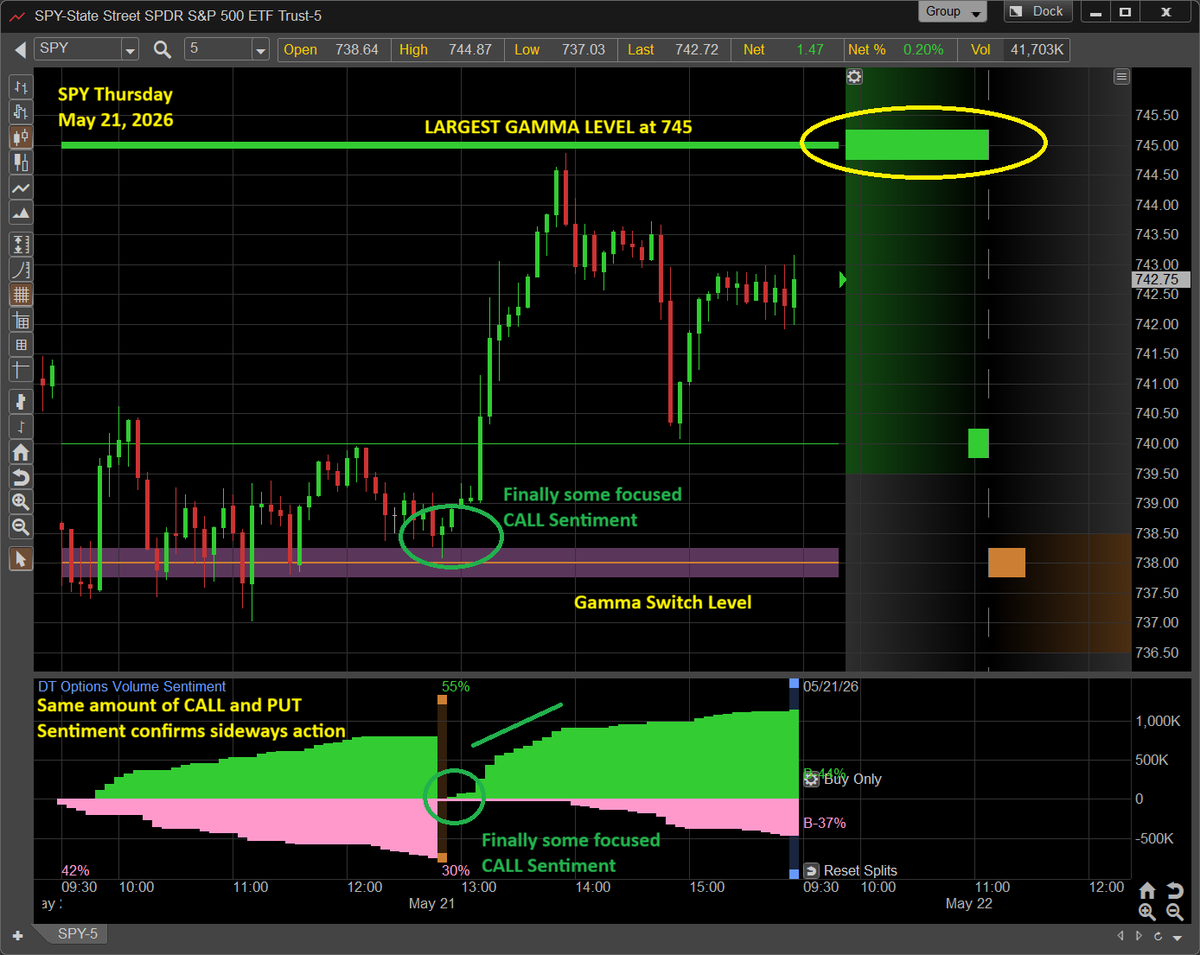Click the Buy Only label
The width and height of the screenshot is (1200, 955).
click(852, 779)
